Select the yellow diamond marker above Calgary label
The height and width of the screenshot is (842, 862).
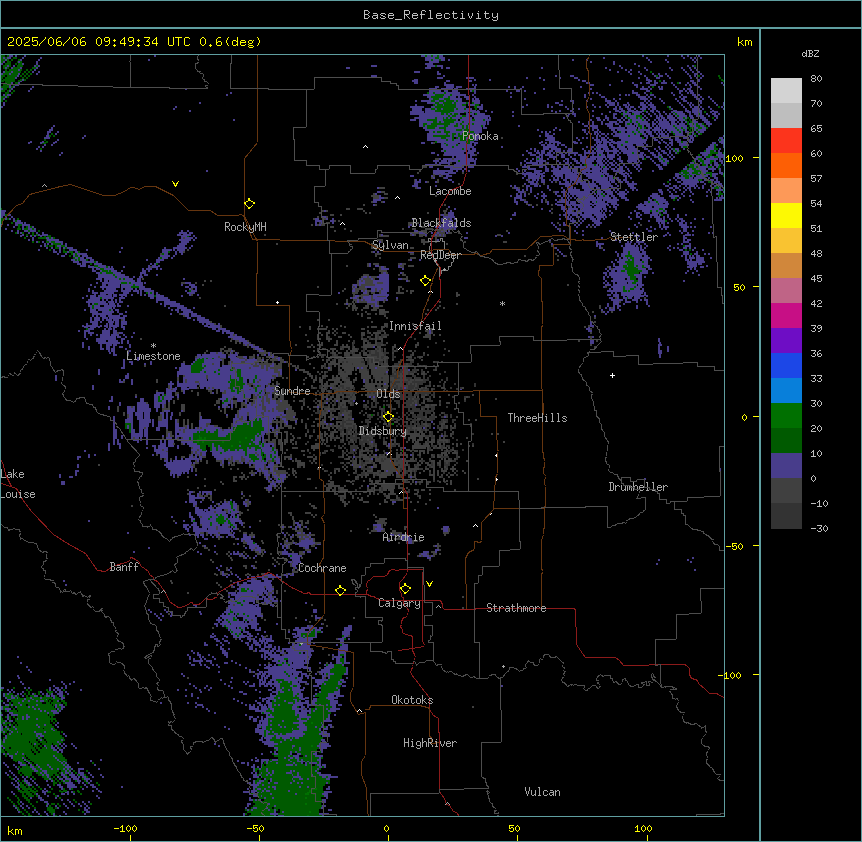405,589
